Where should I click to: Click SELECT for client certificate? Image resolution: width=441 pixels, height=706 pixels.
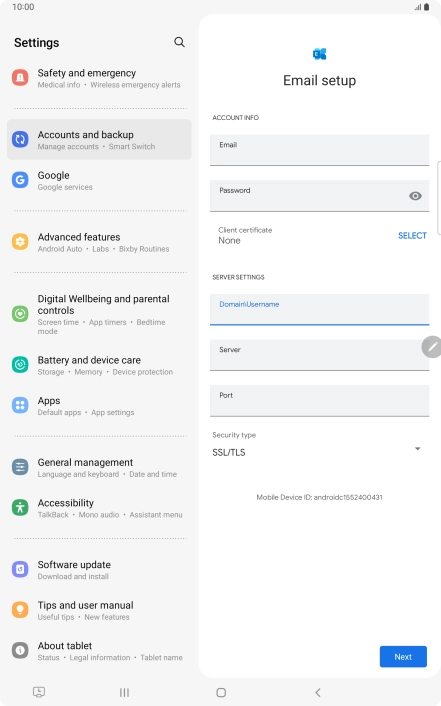pyautogui.click(x=412, y=235)
